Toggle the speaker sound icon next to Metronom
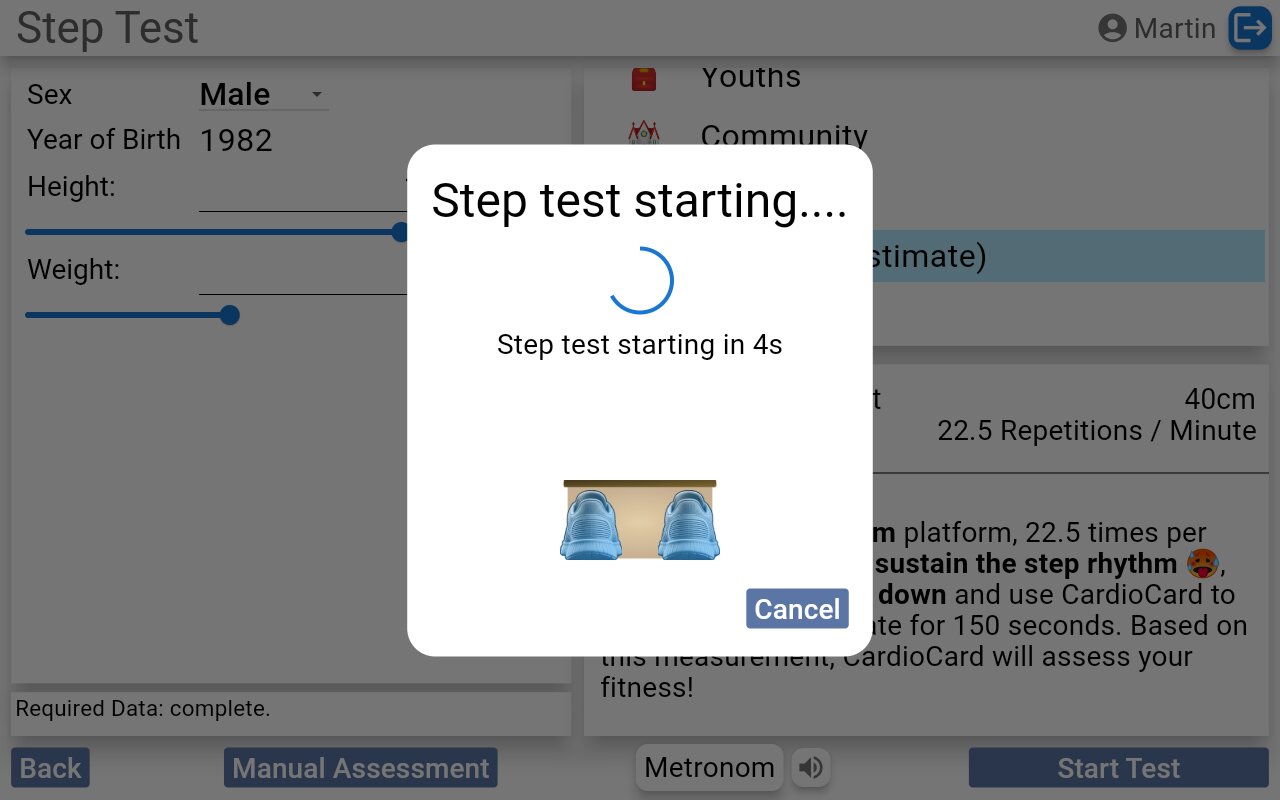The image size is (1280, 800). click(x=811, y=768)
